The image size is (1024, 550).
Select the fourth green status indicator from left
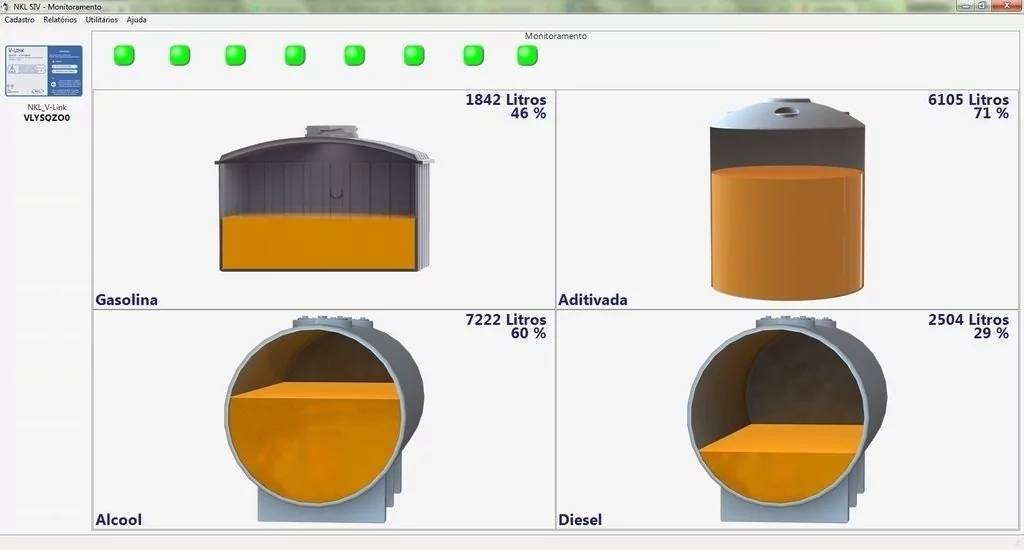pyautogui.click(x=295, y=55)
